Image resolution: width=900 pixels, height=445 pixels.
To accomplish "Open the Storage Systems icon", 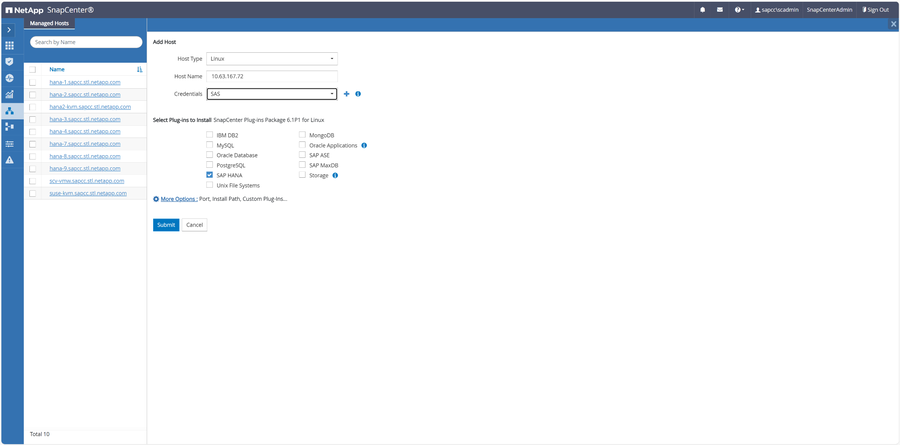I will 9,127.
